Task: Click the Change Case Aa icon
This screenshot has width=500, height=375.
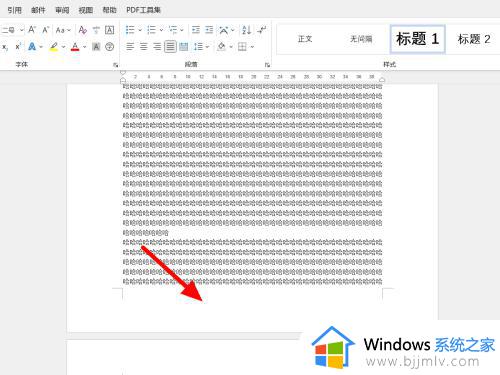Action: pos(60,30)
